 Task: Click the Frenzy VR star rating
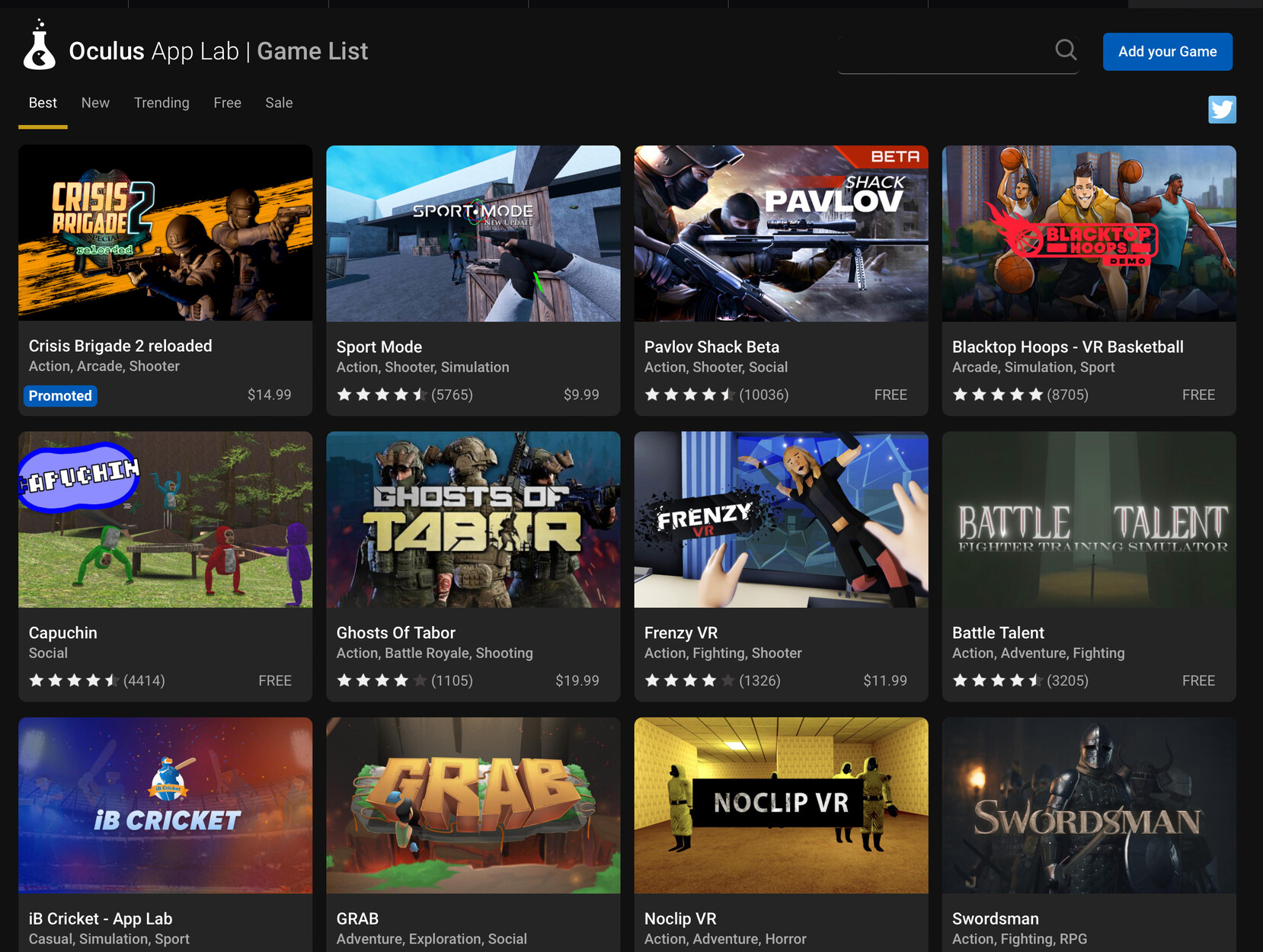point(689,680)
